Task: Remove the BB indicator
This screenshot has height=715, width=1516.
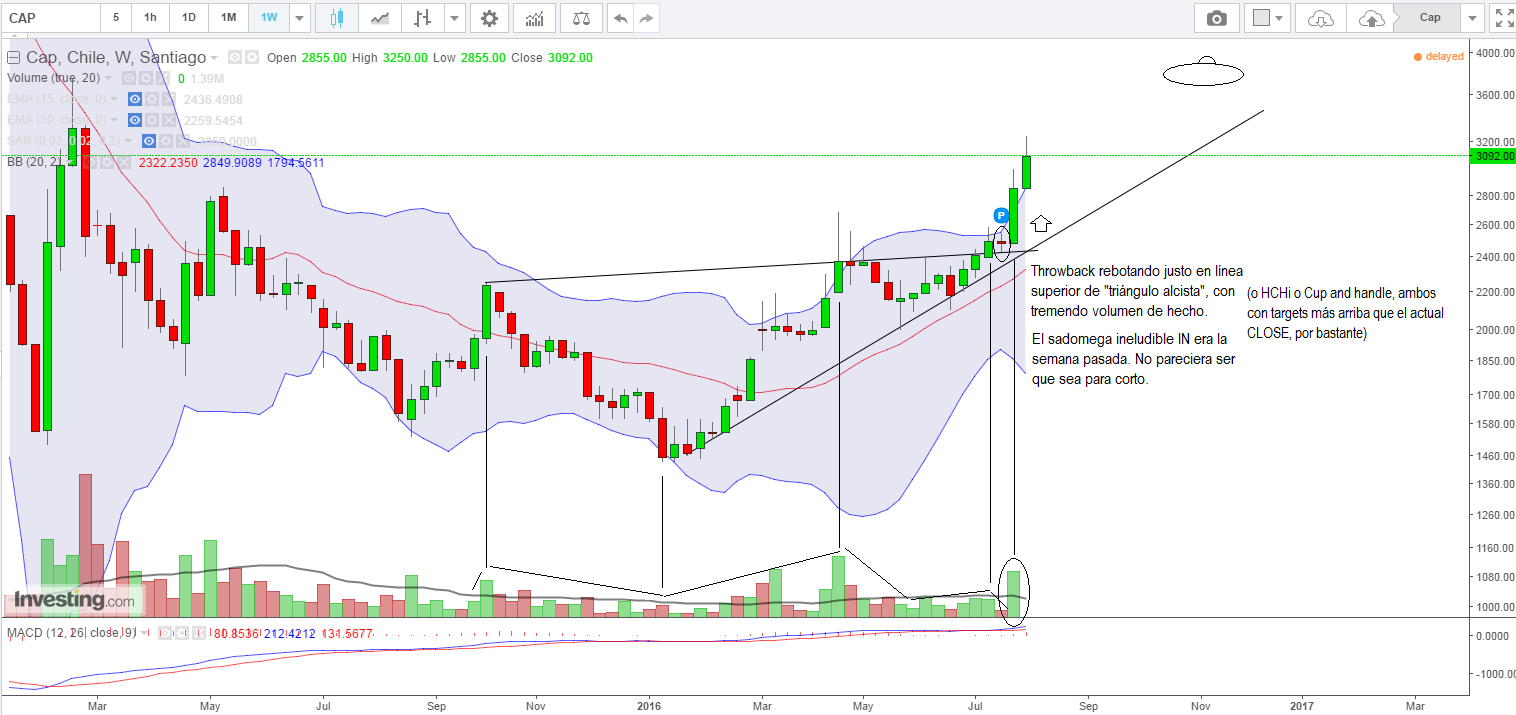Action: (x=124, y=162)
